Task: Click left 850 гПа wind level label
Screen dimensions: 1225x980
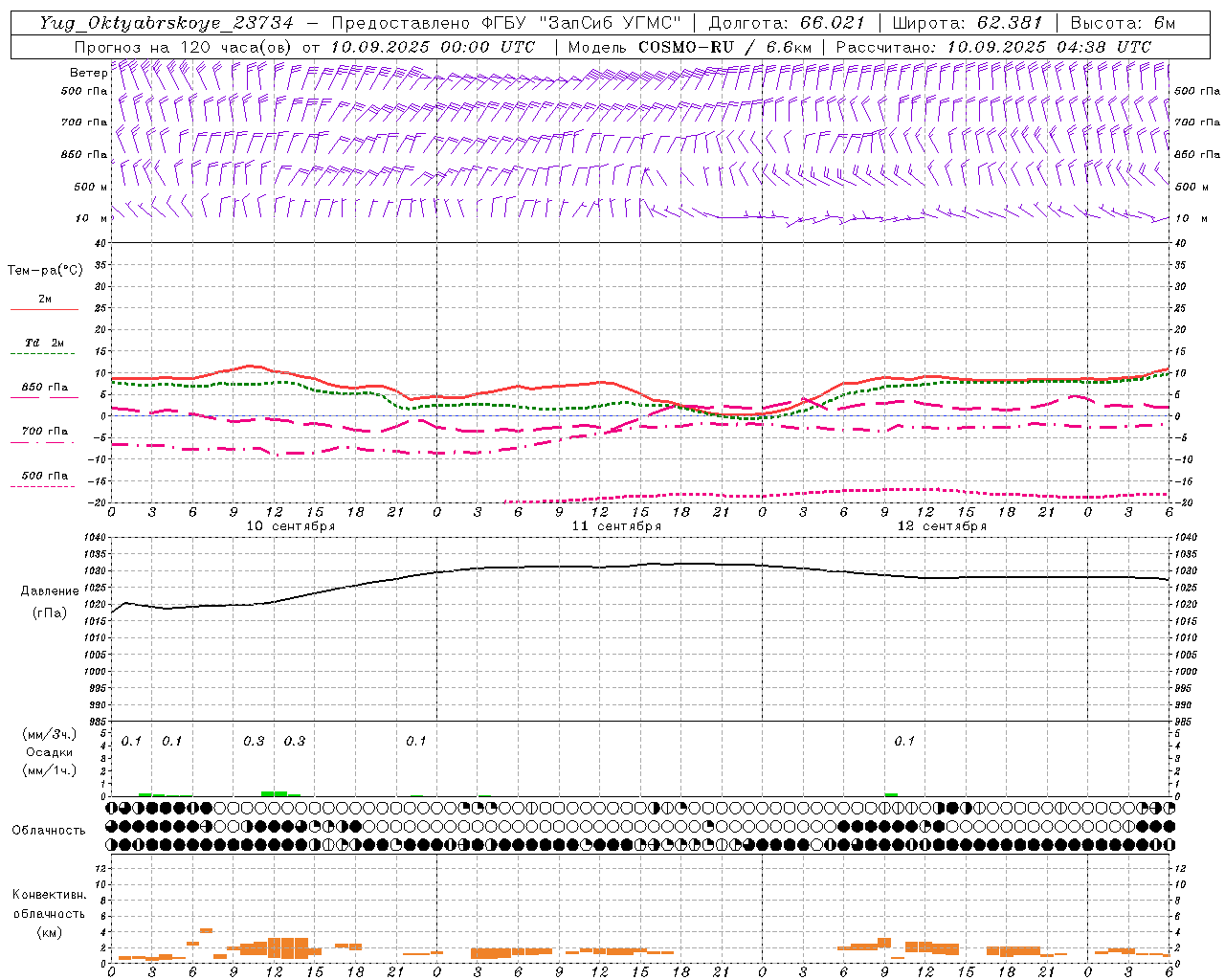Action: point(84,154)
